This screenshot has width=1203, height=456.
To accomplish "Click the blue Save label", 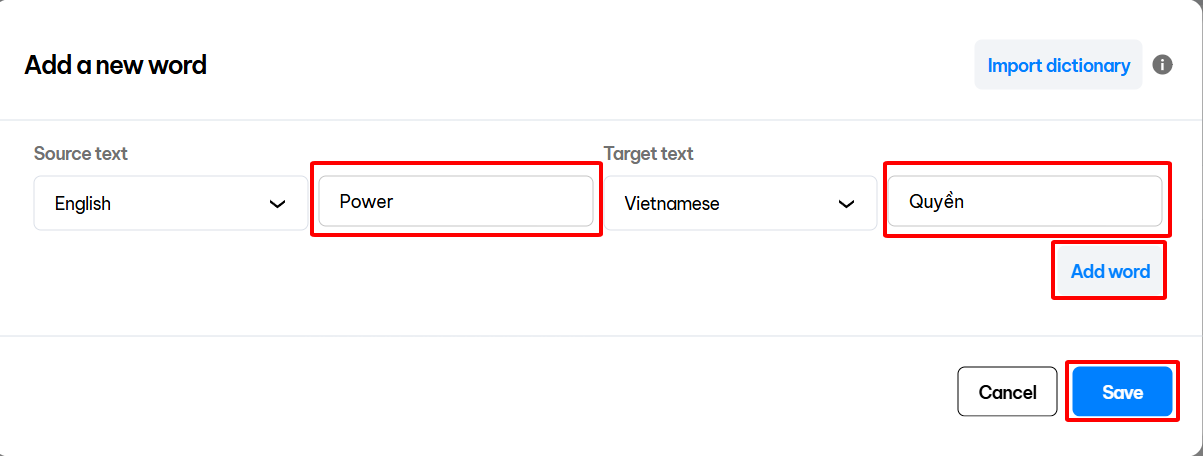I will pos(1122,393).
